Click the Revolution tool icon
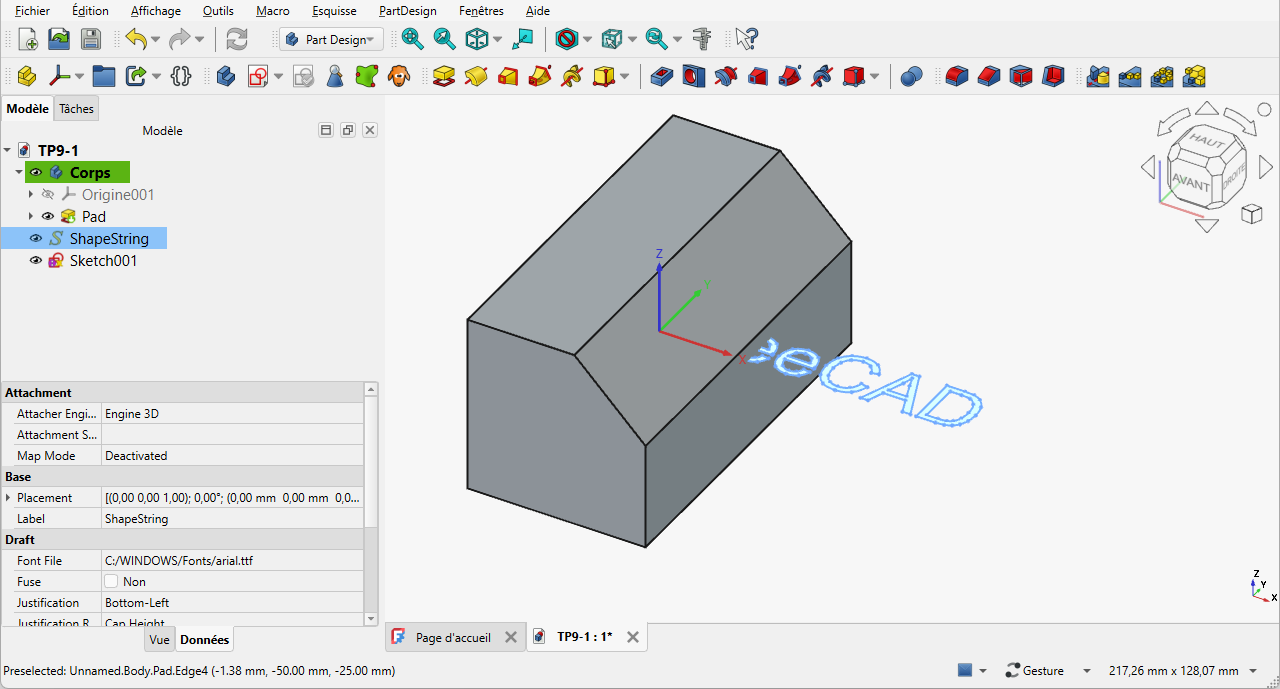Image resolution: width=1280 pixels, height=689 pixels. coord(476,76)
